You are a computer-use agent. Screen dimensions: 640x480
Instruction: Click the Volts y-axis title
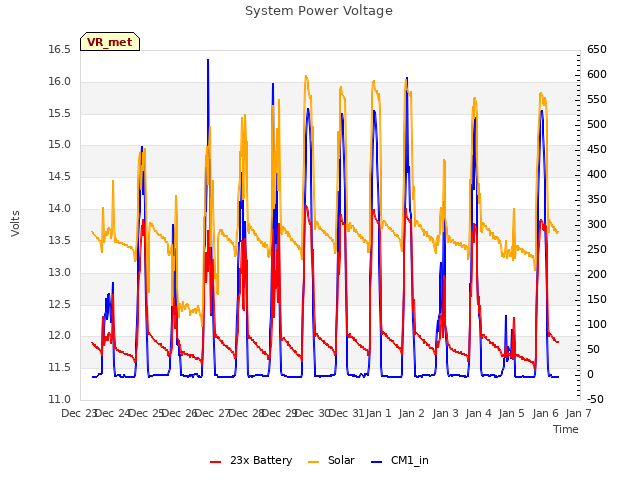point(15,224)
